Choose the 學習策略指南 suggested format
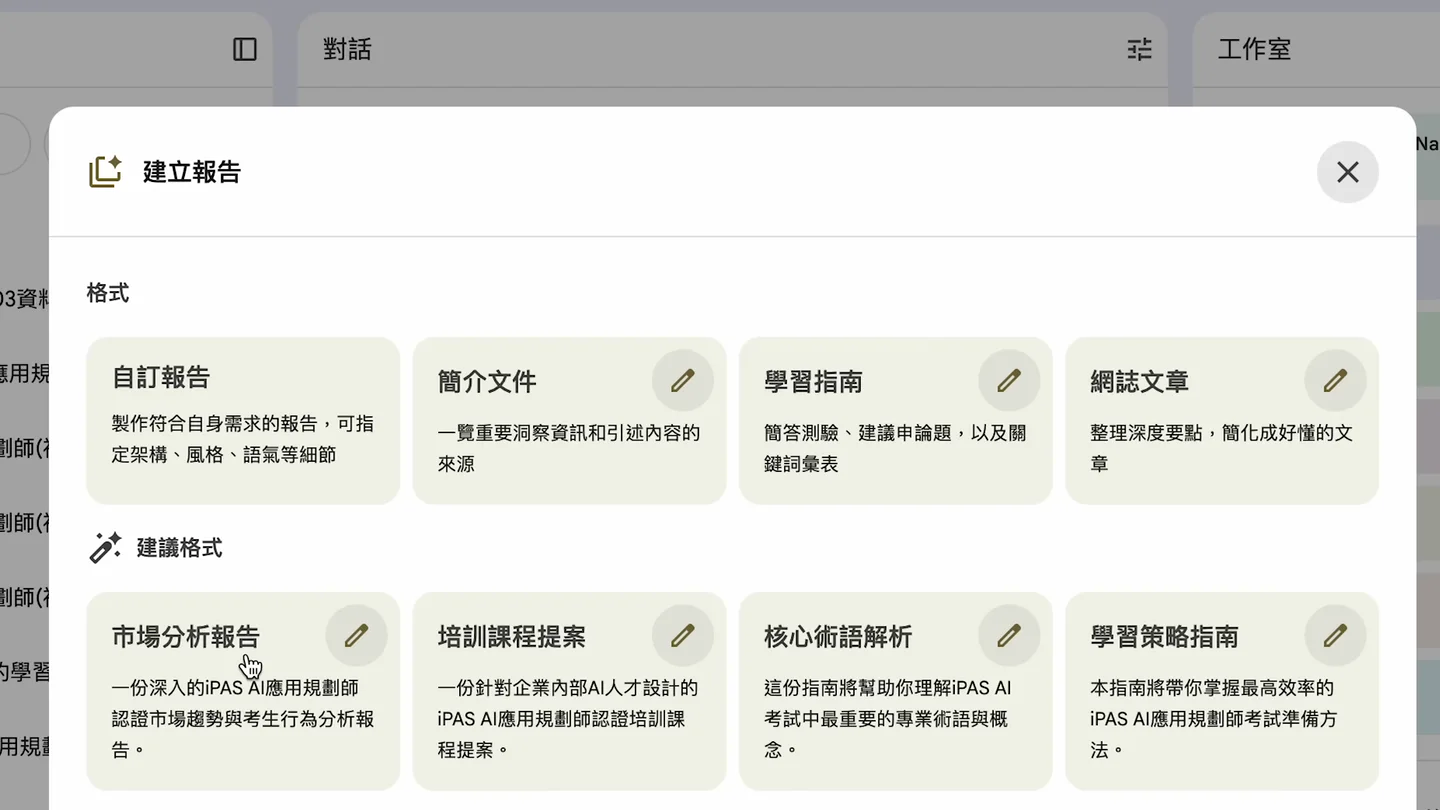Viewport: 1440px width, 810px height. [1222, 691]
